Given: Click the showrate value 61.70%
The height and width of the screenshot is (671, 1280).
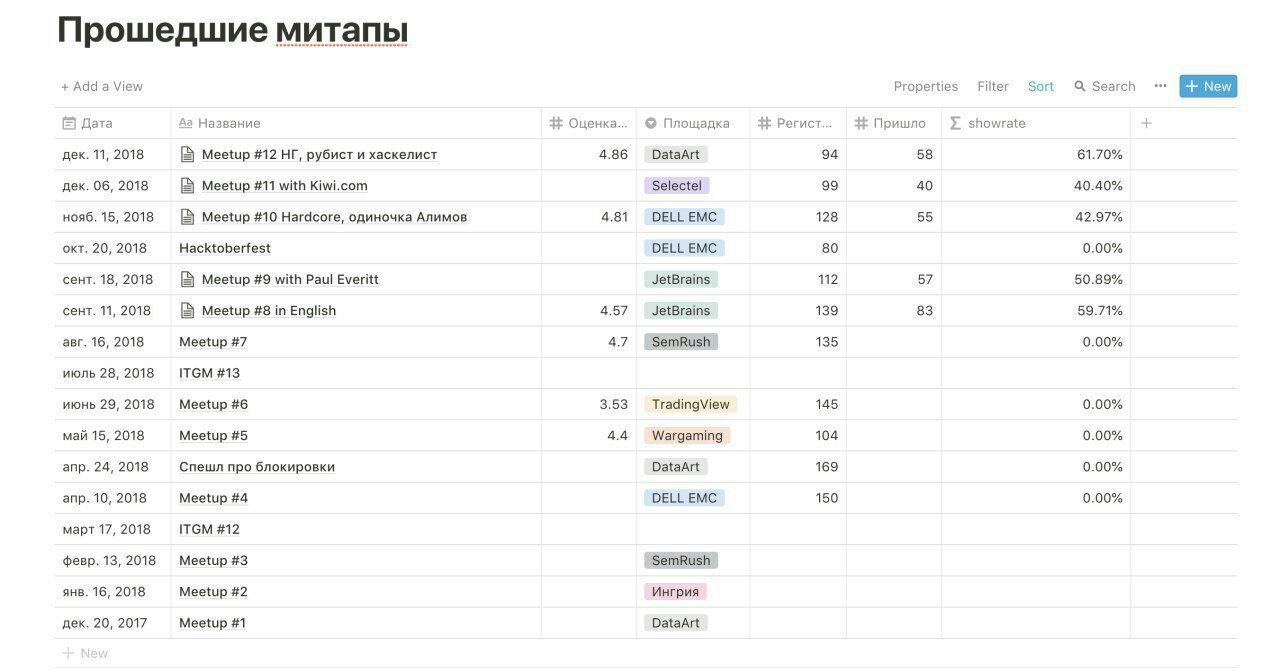Looking at the screenshot, I should [x=1099, y=154].
